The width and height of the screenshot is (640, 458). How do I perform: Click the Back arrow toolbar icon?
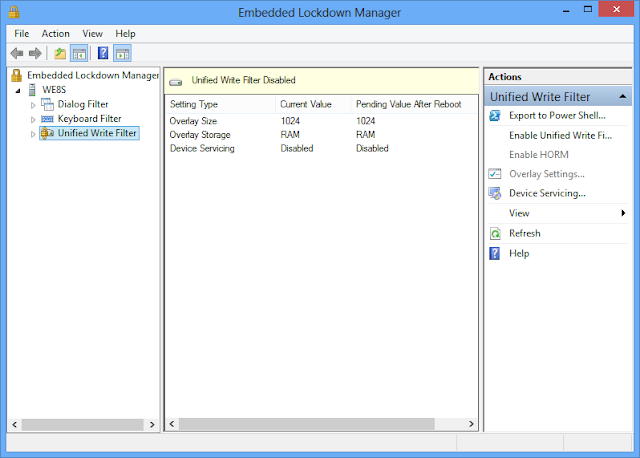(17, 53)
